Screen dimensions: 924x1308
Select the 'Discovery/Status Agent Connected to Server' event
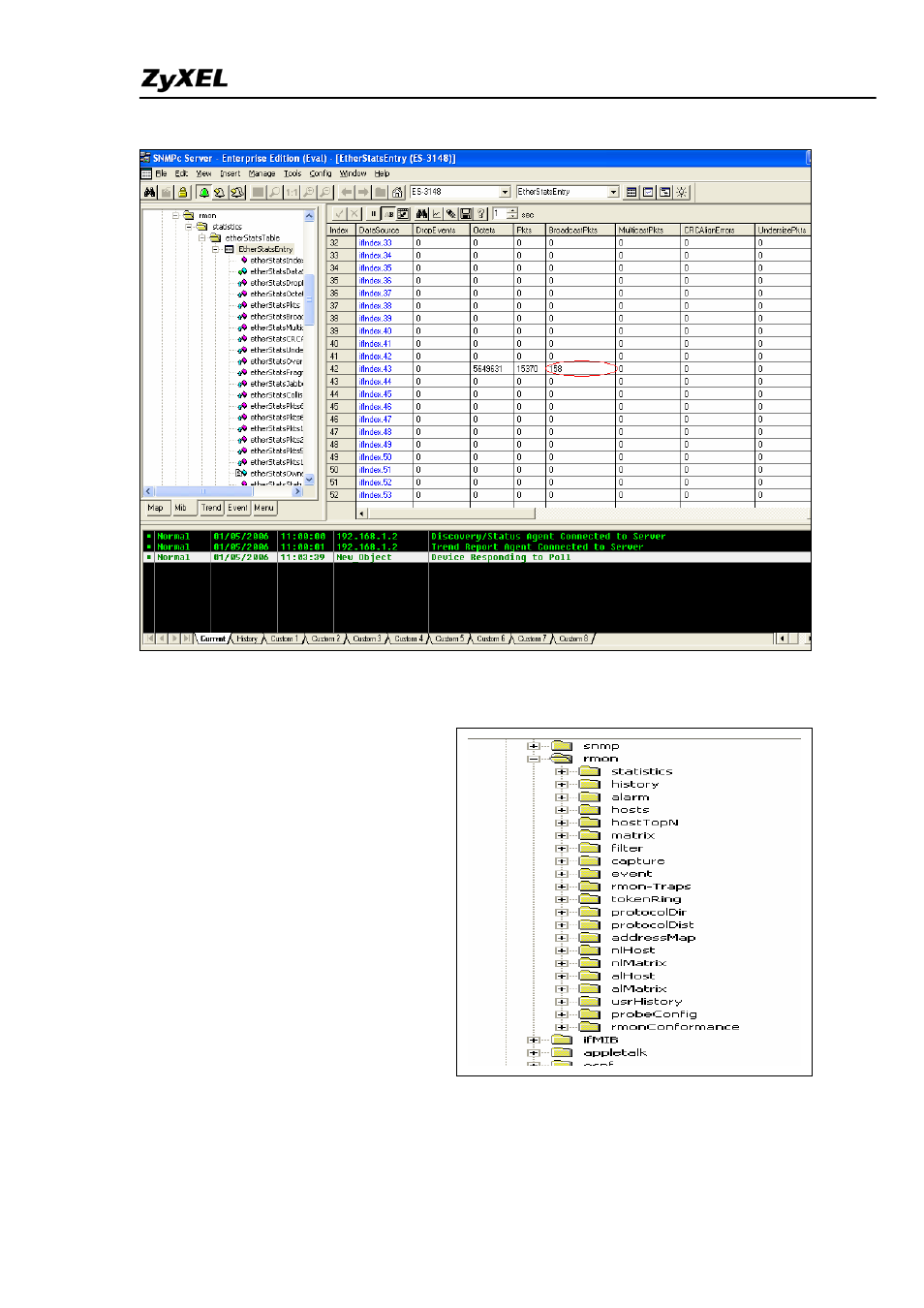point(477,536)
